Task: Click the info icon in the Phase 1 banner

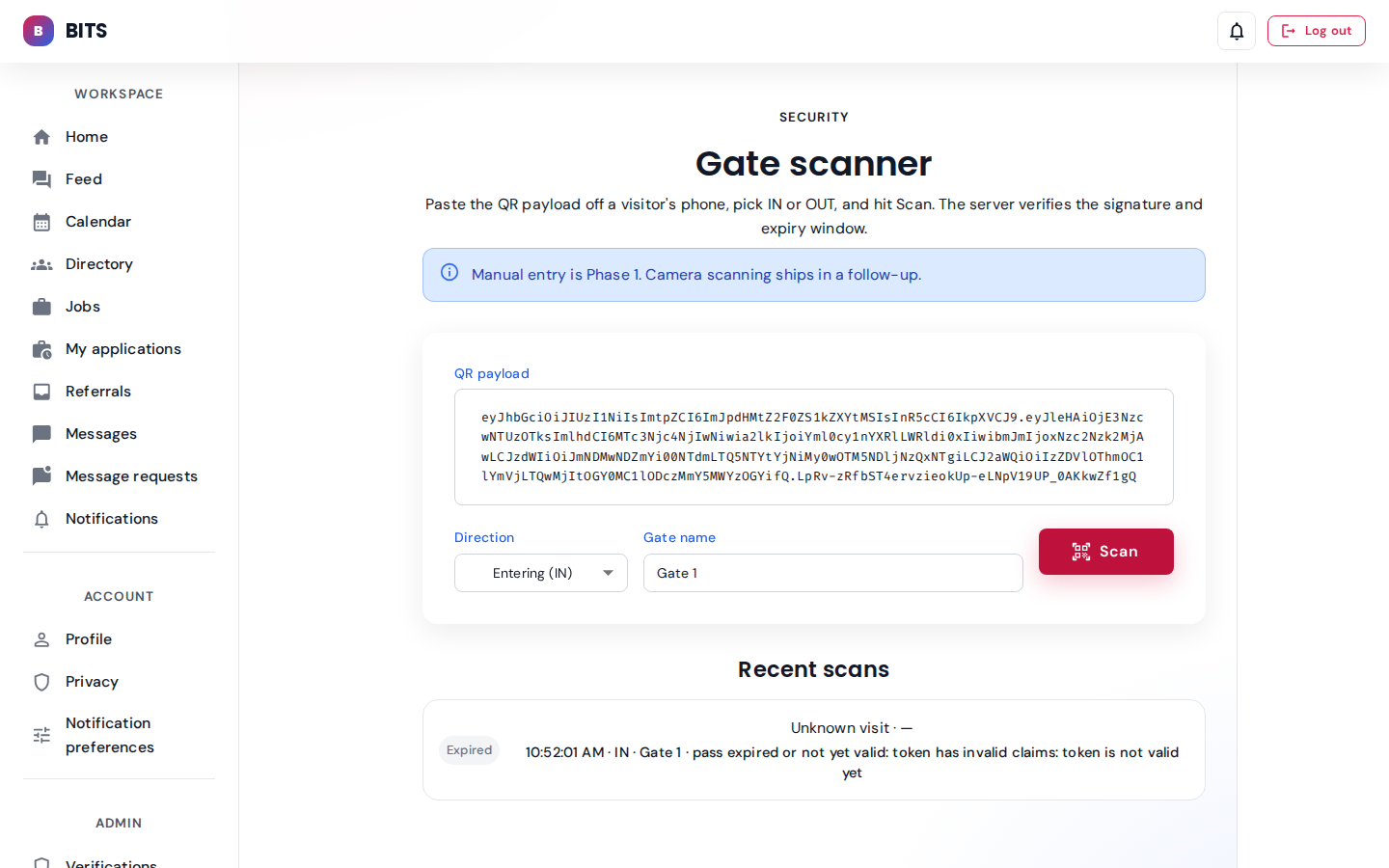Action: 449,273
